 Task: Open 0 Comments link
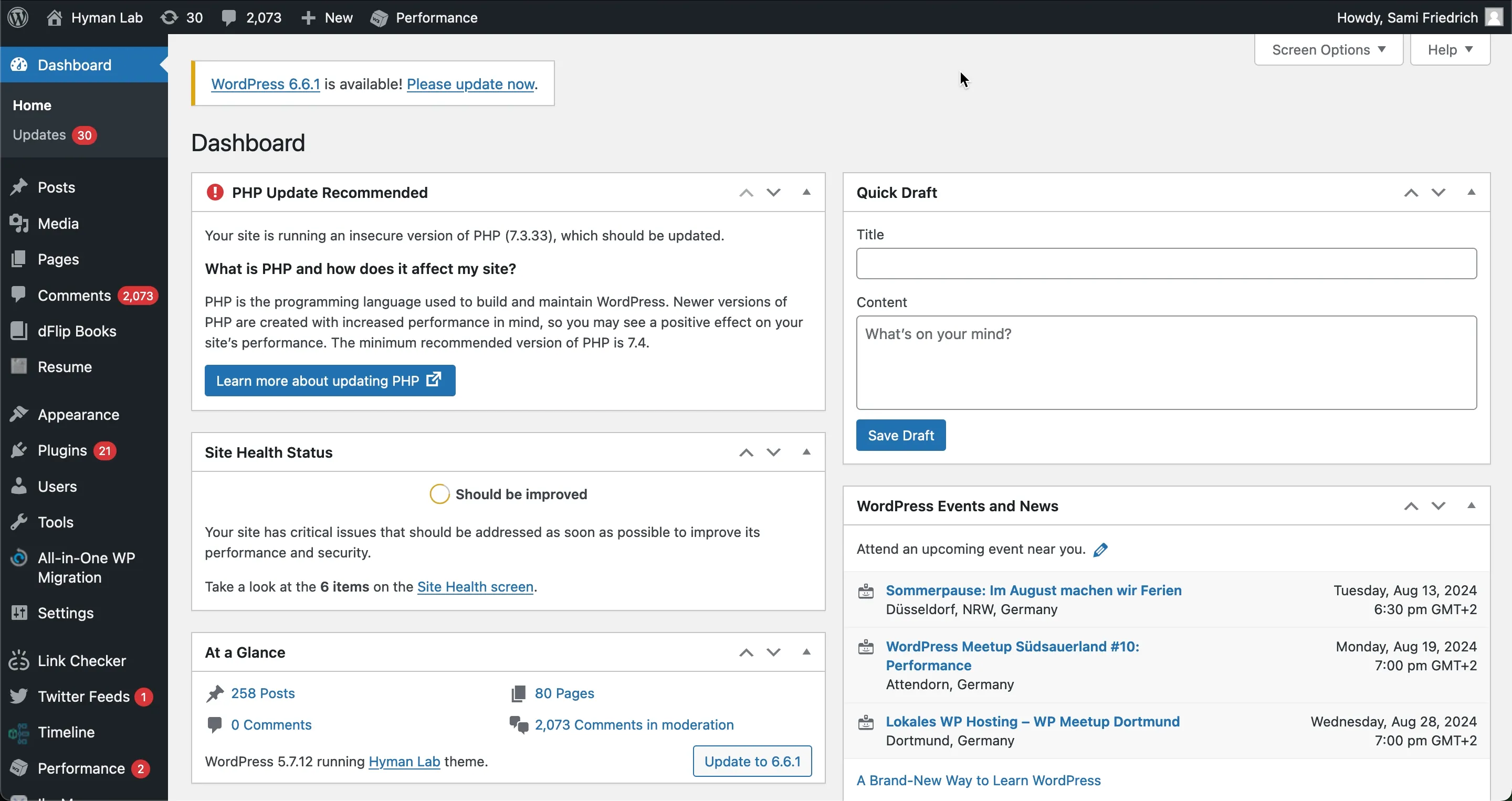[x=271, y=725]
